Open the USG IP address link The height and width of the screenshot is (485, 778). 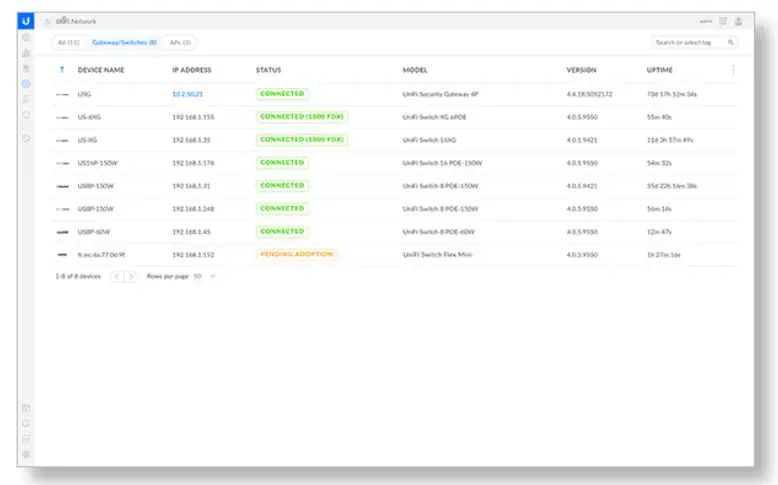(x=188, y=94)
